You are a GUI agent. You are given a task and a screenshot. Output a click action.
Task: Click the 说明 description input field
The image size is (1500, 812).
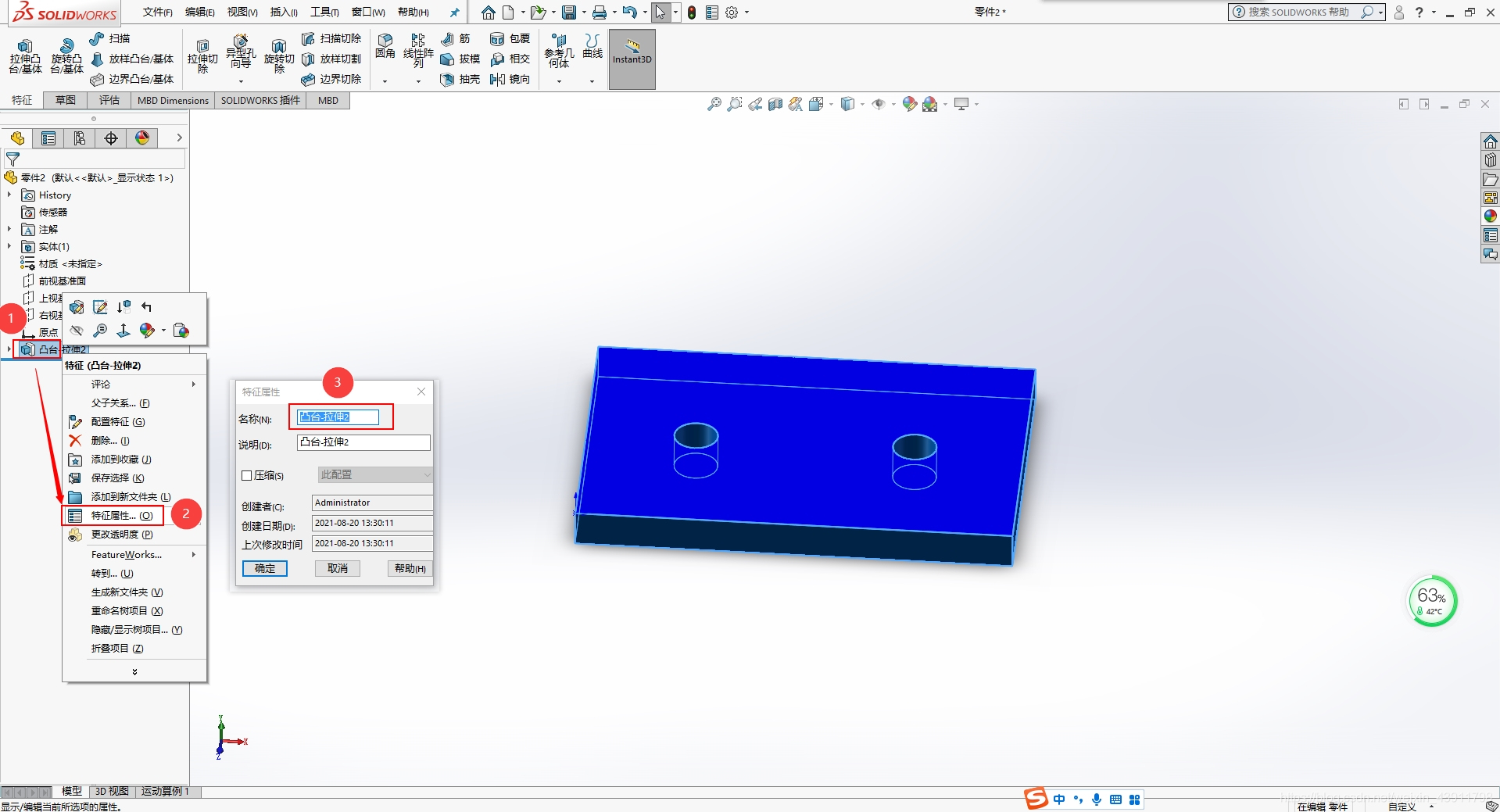363,442
